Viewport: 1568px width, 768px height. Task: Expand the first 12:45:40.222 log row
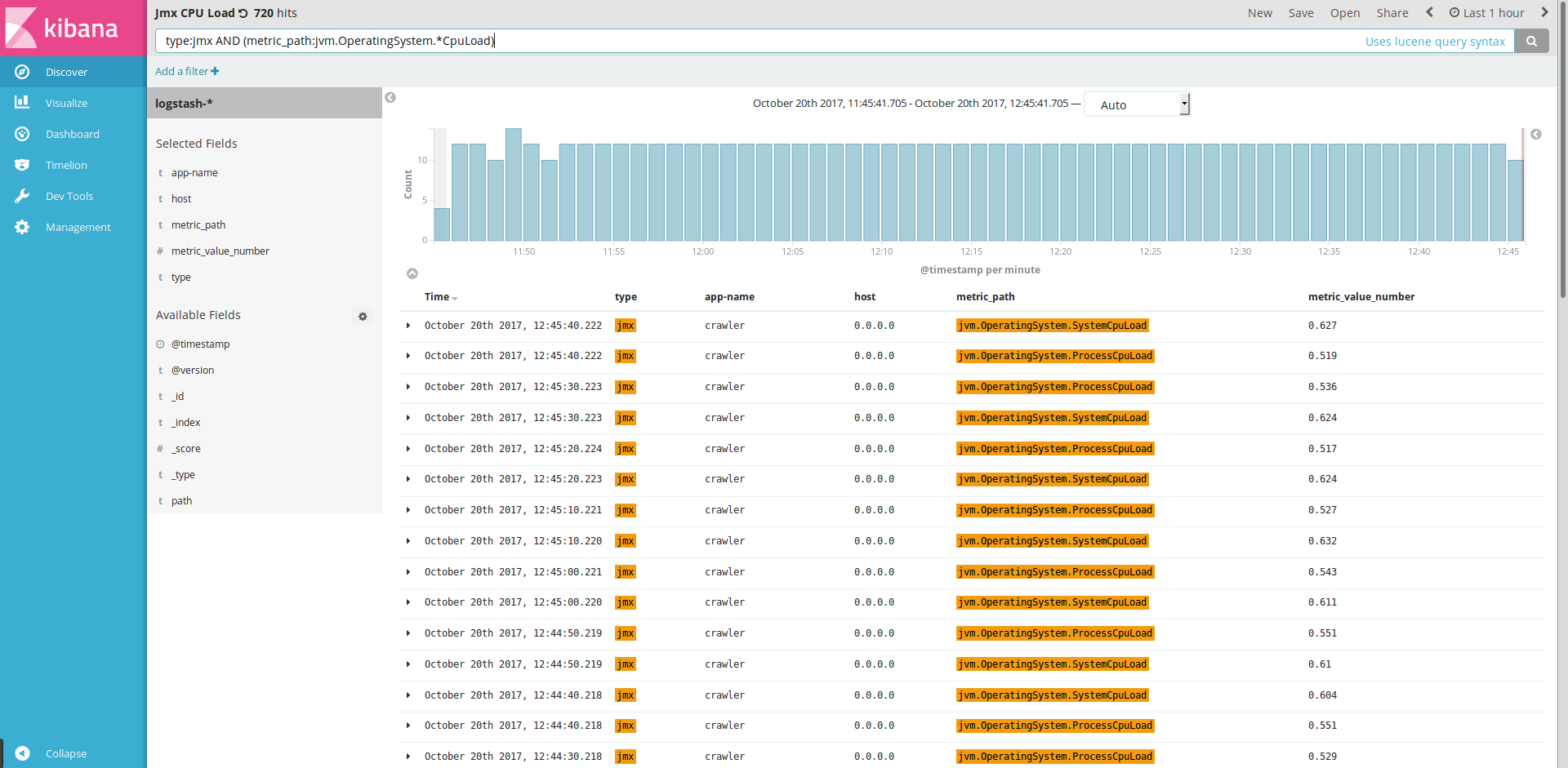(x=408, y=326)
